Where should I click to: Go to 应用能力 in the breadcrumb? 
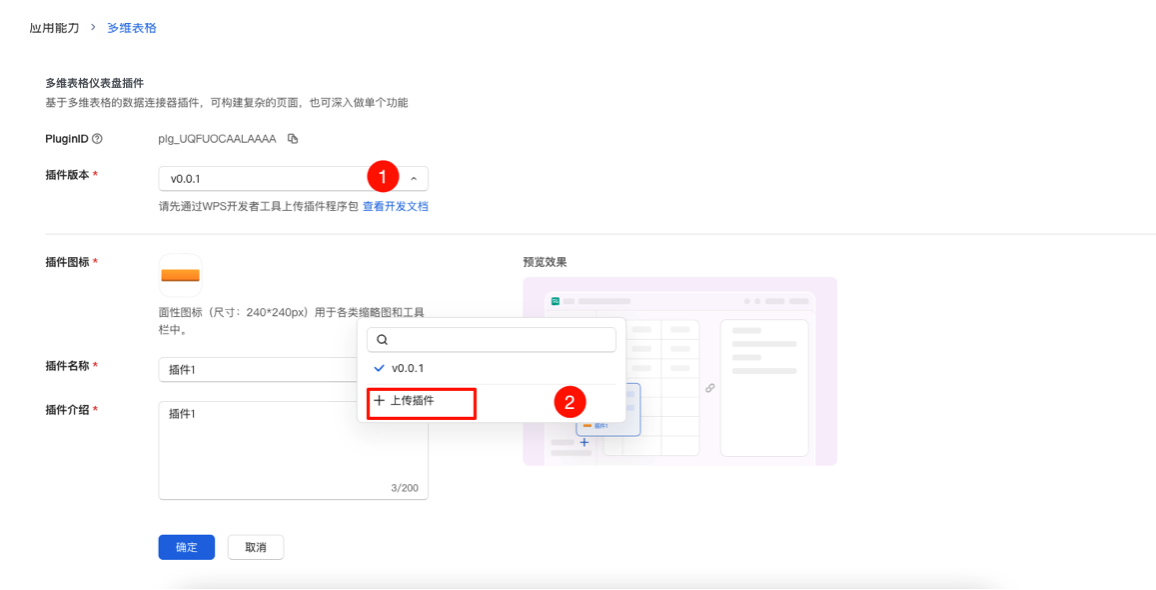coord(54,28)
